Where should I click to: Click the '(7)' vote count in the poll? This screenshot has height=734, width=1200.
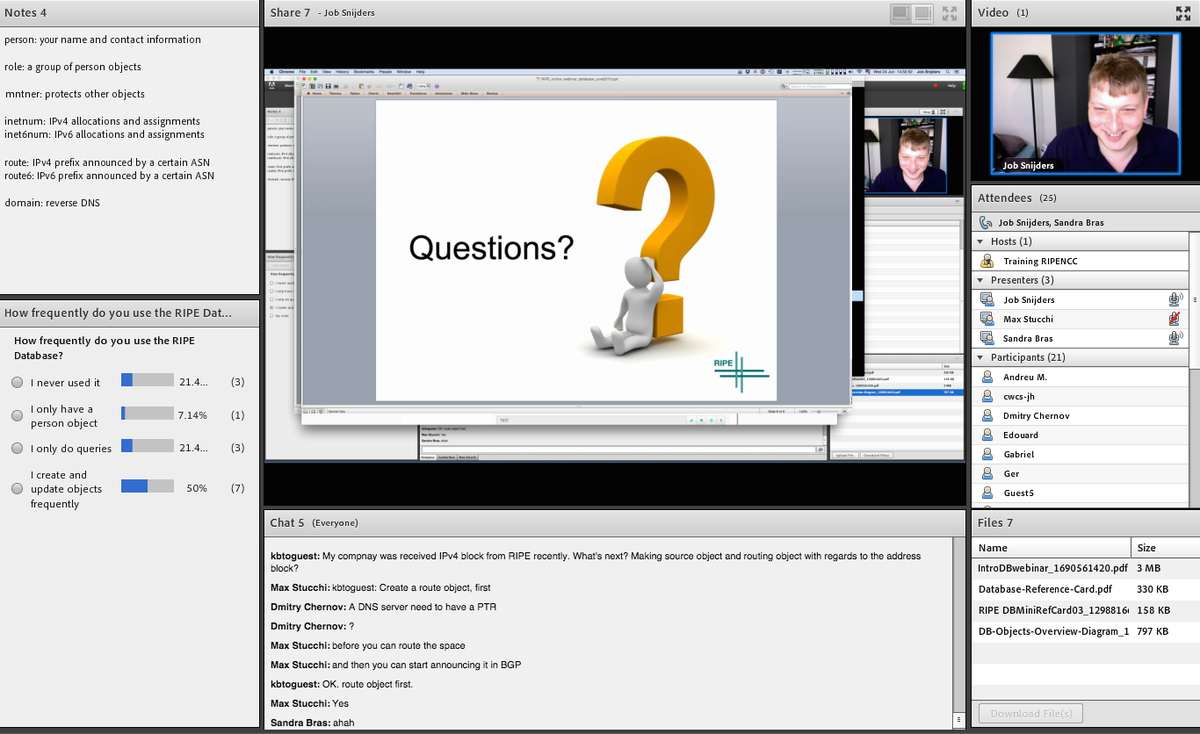[237, 488]
